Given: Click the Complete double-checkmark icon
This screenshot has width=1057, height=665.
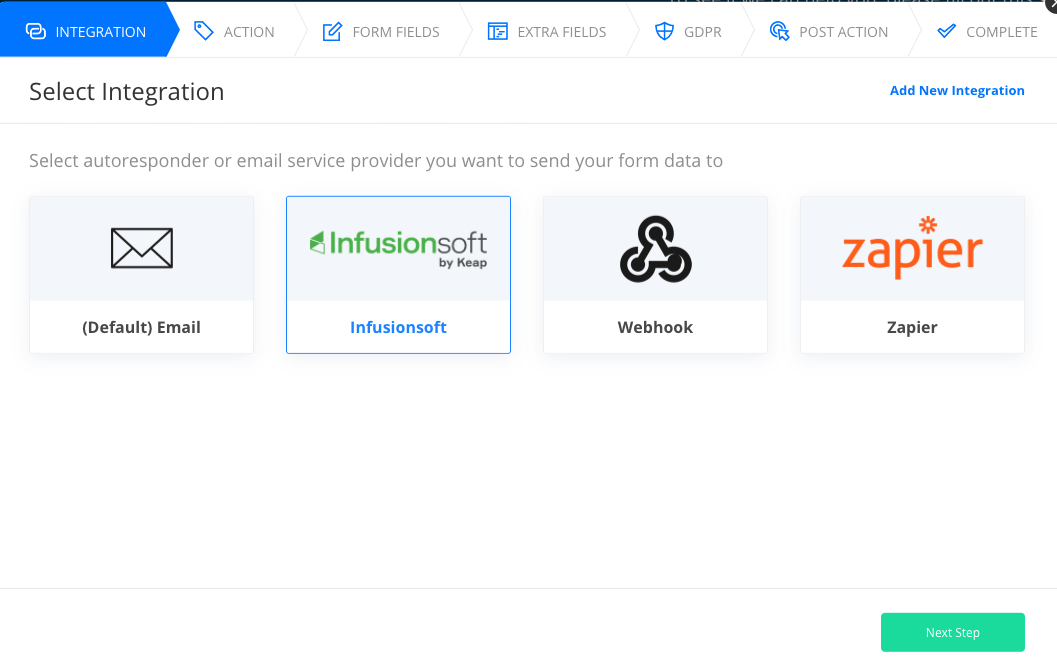Looking at the screenshot, I should coord(946,31).
